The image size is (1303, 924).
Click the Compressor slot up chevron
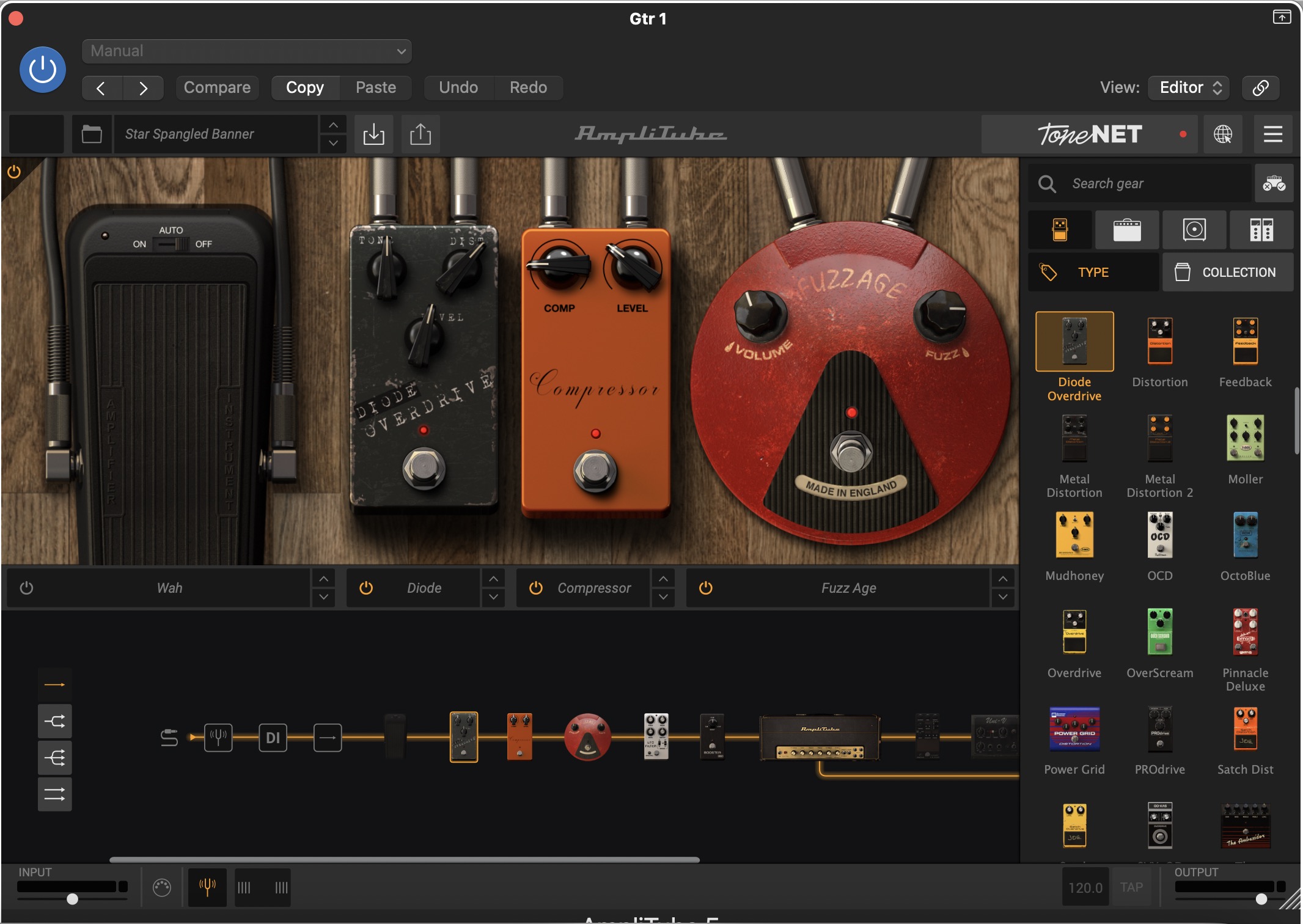(663, 578)
